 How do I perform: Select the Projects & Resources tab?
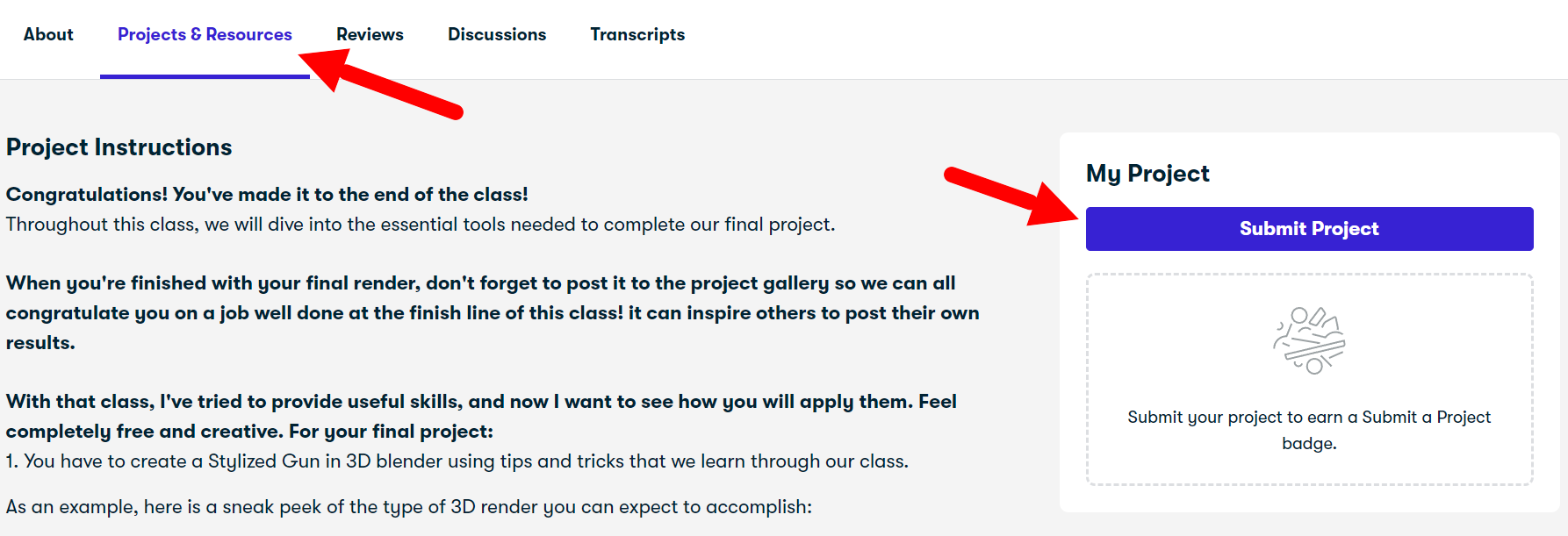205,34
